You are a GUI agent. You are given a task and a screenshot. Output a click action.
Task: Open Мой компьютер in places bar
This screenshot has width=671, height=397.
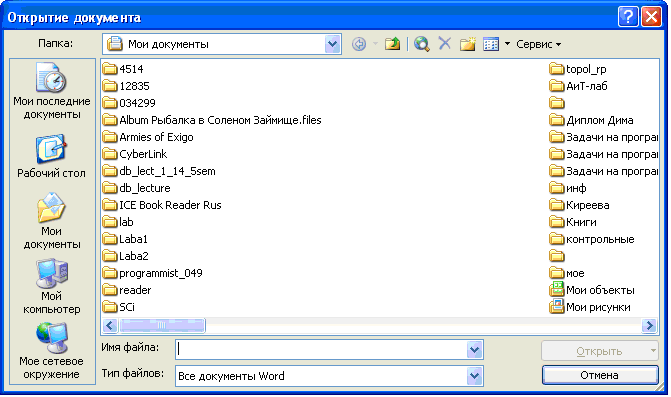[x=52, y=286]
